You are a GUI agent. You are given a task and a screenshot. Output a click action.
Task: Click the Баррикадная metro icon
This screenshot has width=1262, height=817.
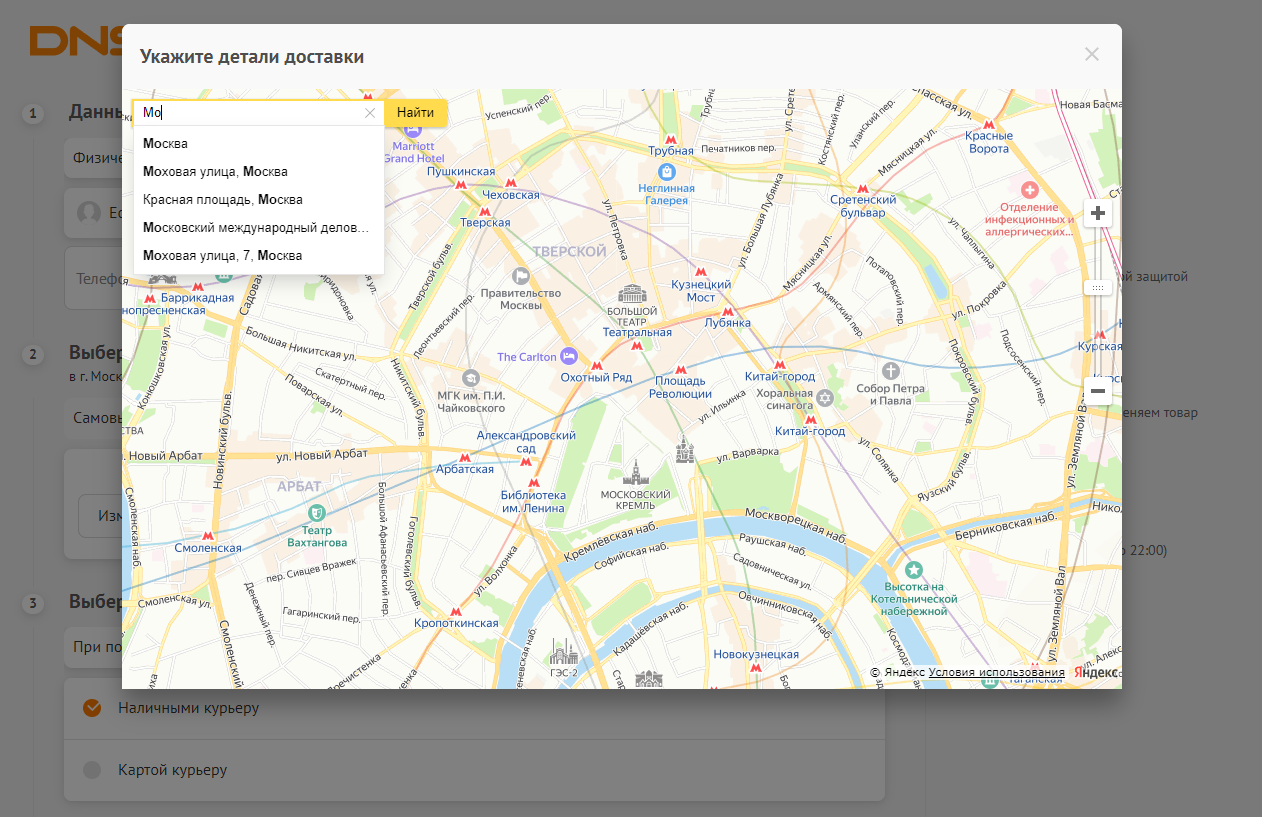pyautogui.click(x=197, y=286)
